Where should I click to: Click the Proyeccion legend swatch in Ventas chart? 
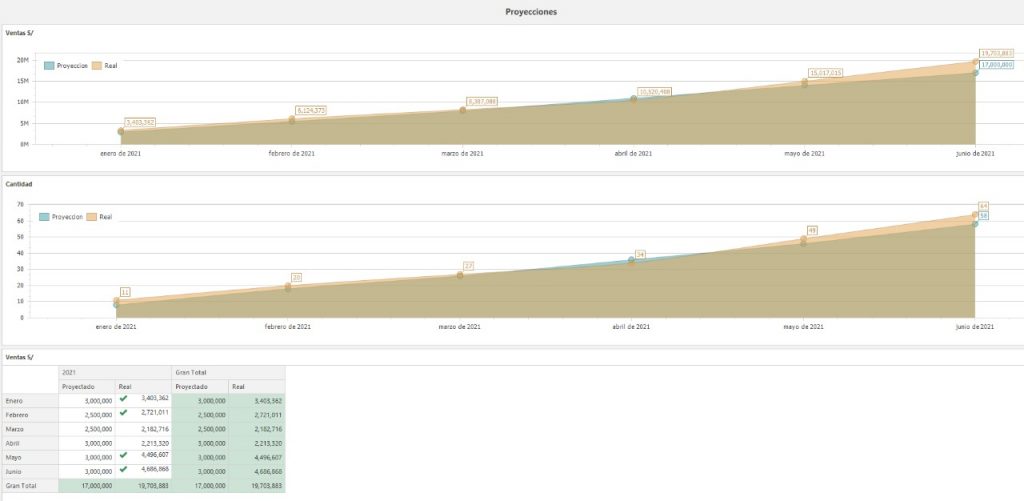tap(49, 65)
